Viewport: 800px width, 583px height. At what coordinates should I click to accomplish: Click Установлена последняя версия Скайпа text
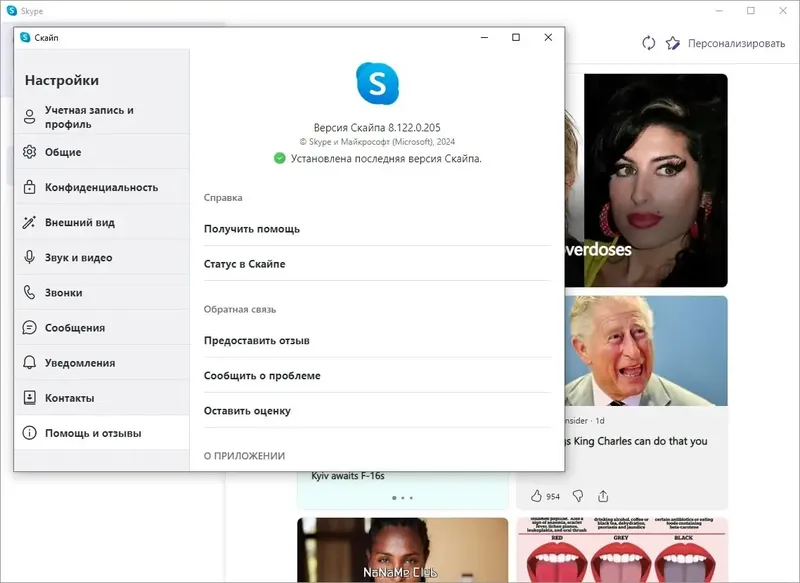386,159
